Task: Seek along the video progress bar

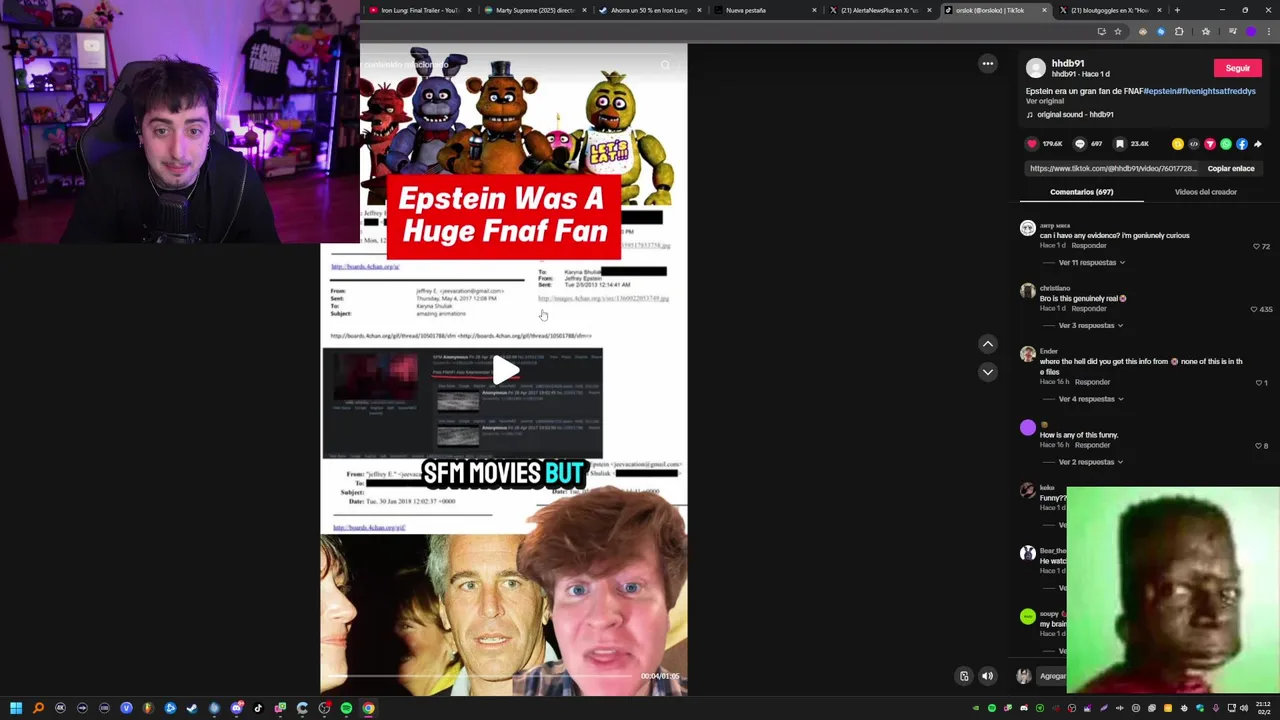Action: click(480, 676)
